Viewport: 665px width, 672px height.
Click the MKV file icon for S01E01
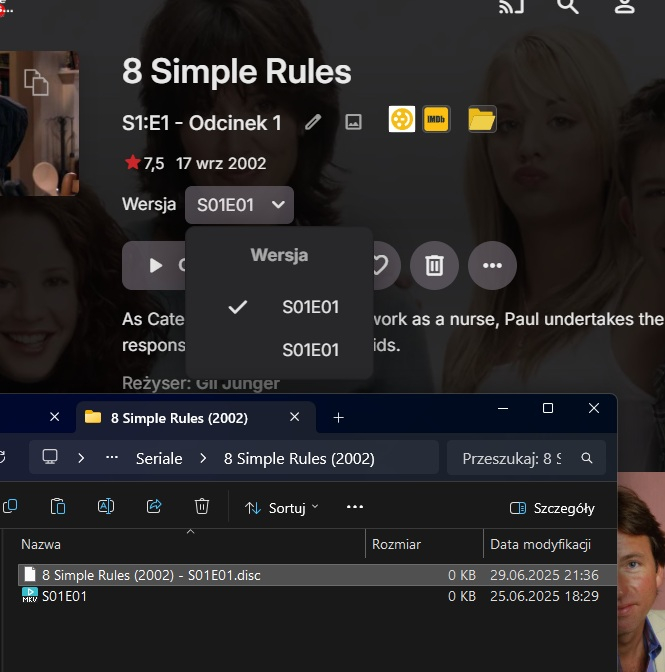[x=30, y=595]
